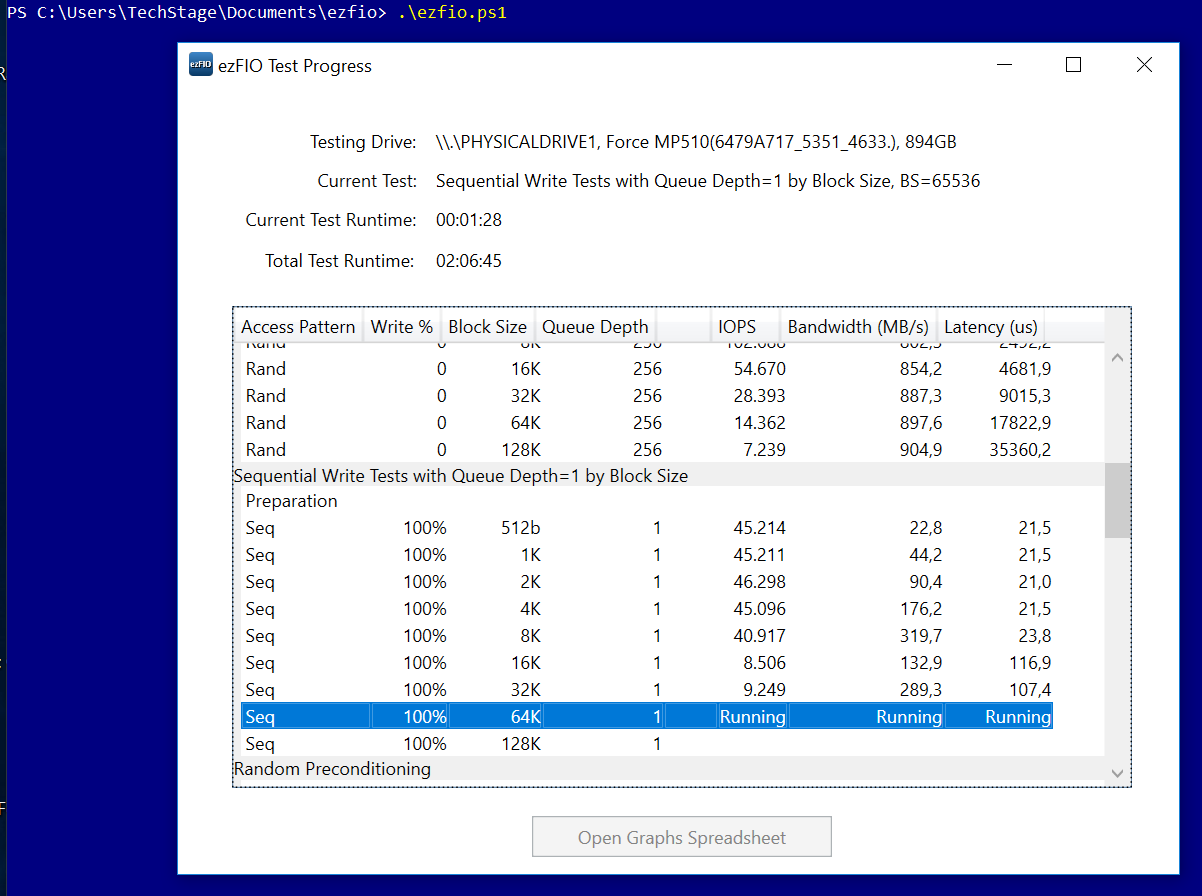This screenshot has width=1202, height=896.
Task: Click the results list vertical scrollbar thumb
Action: (x=1117, y=500)
